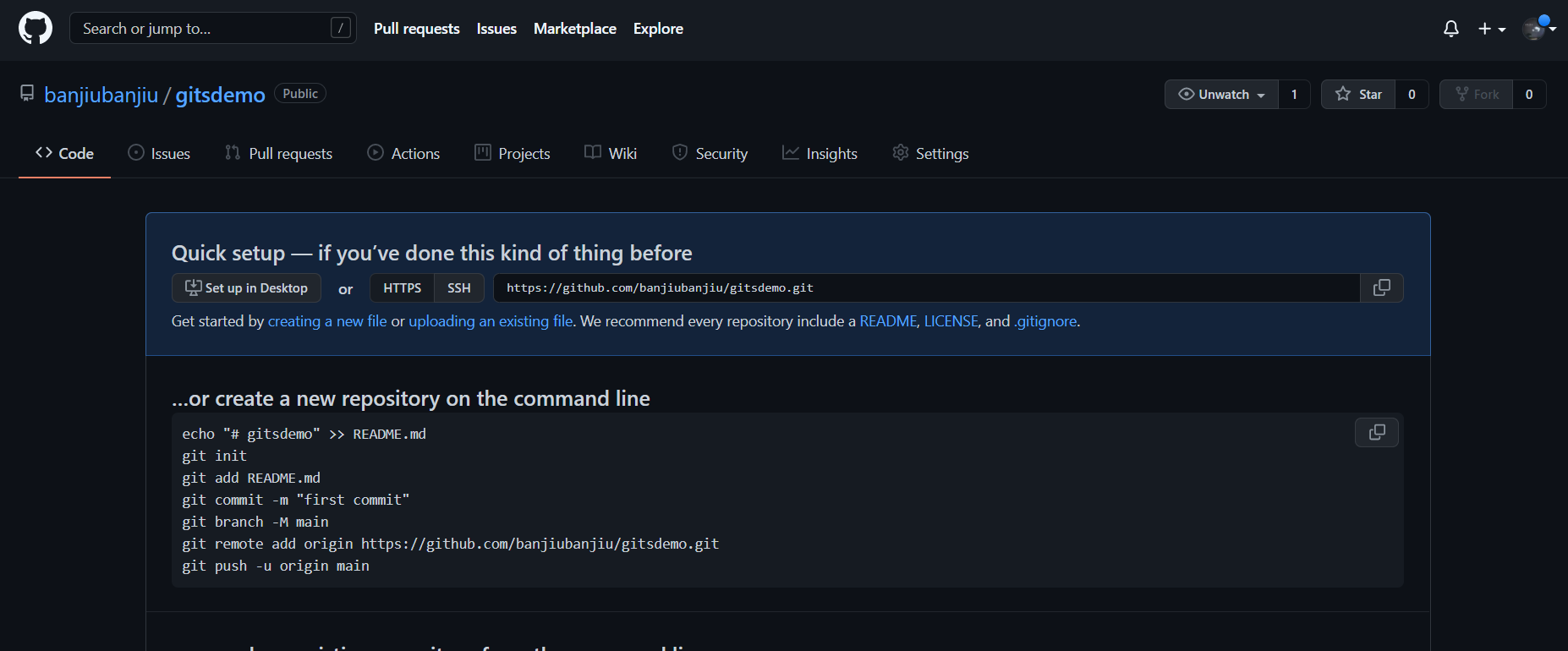The width and height of the screenshot is (1568, 651).
Task: Open the Pull requests repository tab
Action: coord(278,153)
